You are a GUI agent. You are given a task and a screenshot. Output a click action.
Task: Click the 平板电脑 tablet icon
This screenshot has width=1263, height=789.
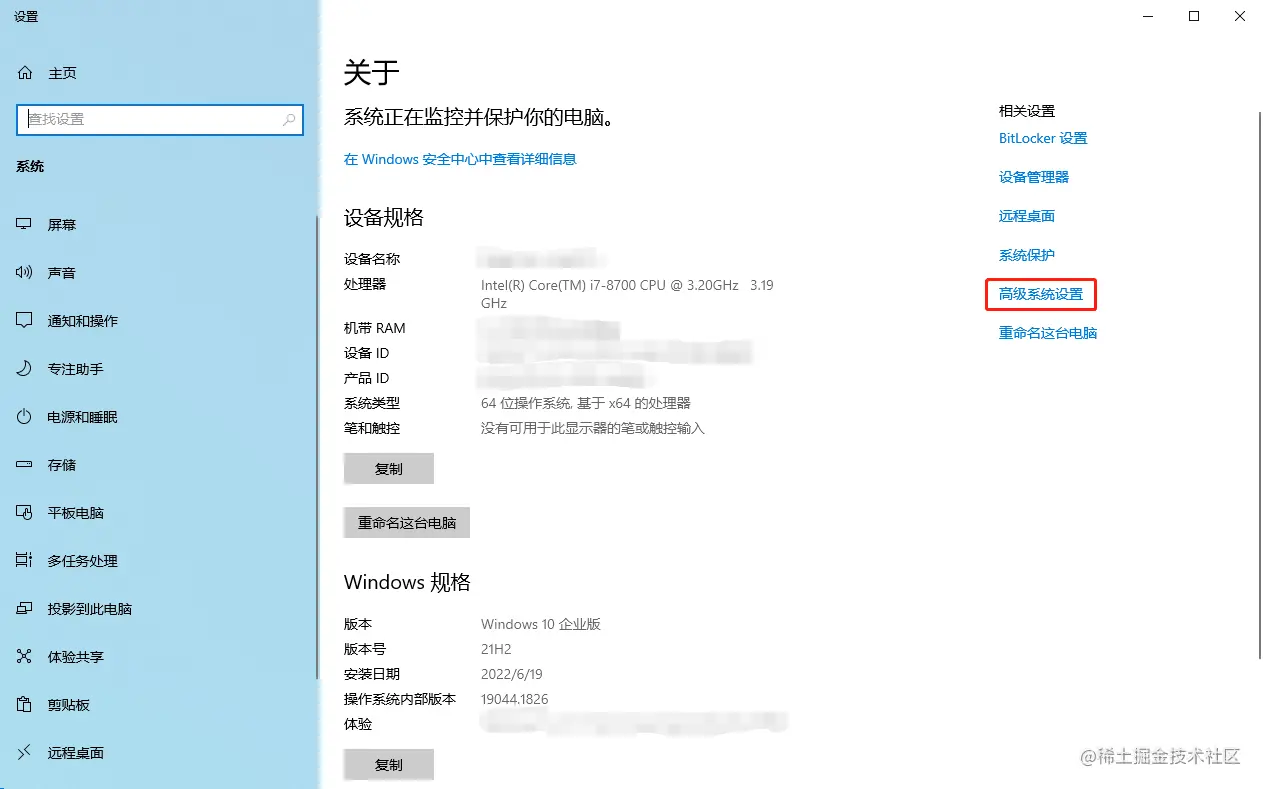click(x=25, y=513)
